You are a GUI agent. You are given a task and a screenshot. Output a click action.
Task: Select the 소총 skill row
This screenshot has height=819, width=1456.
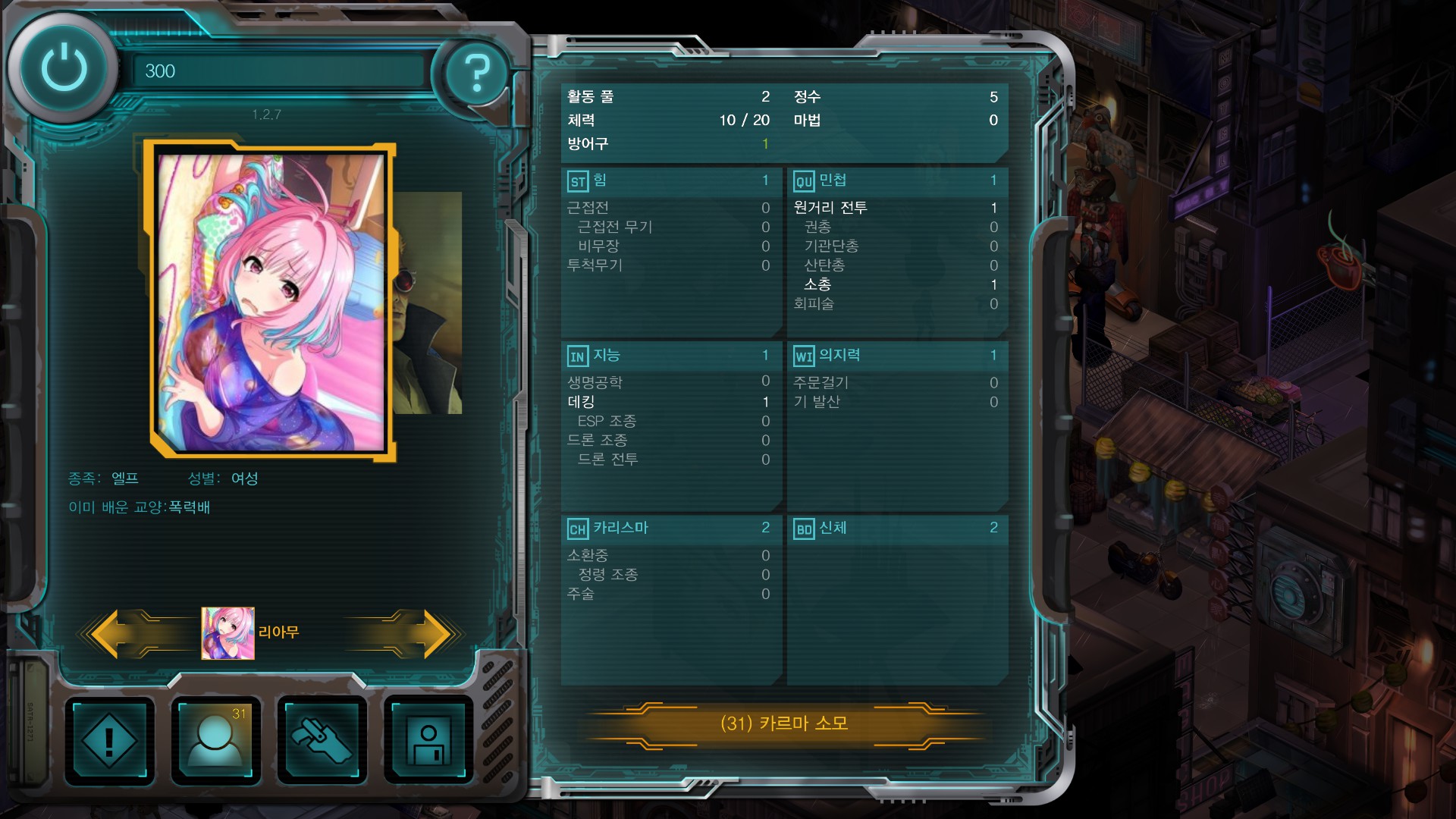[x=897, y=284]
